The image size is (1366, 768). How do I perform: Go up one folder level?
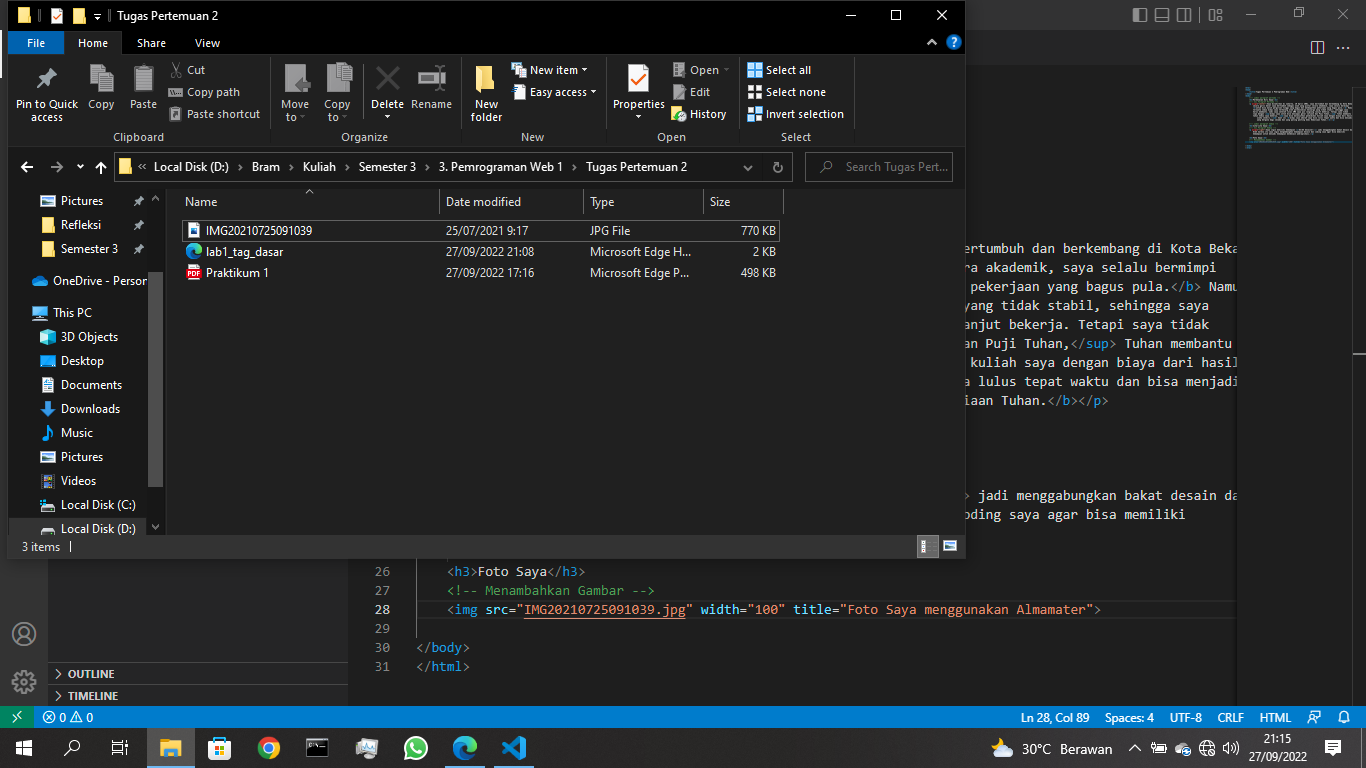[100, 167]
